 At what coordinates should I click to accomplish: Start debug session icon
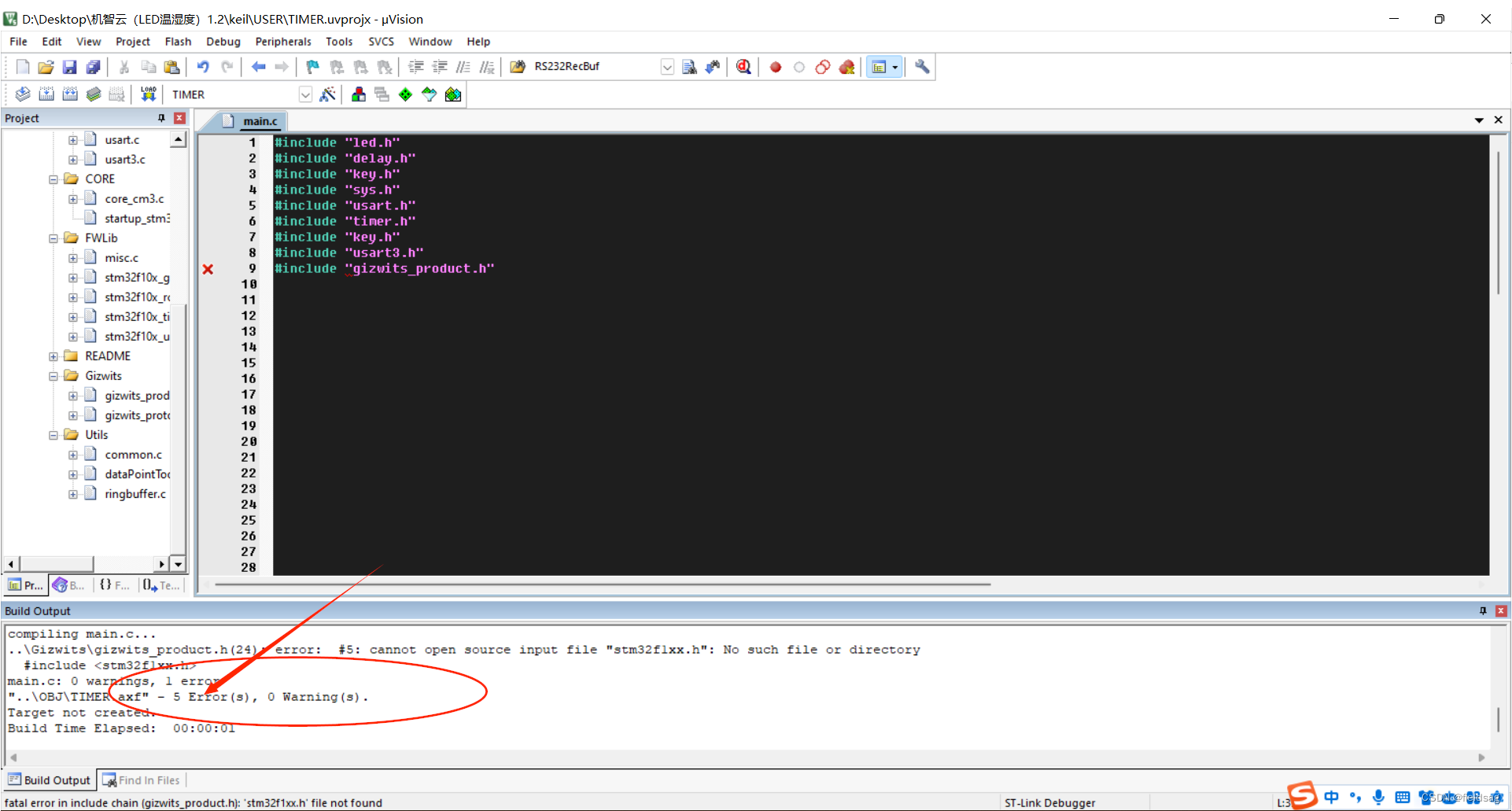pyautogui.click(x=743, y=67)
